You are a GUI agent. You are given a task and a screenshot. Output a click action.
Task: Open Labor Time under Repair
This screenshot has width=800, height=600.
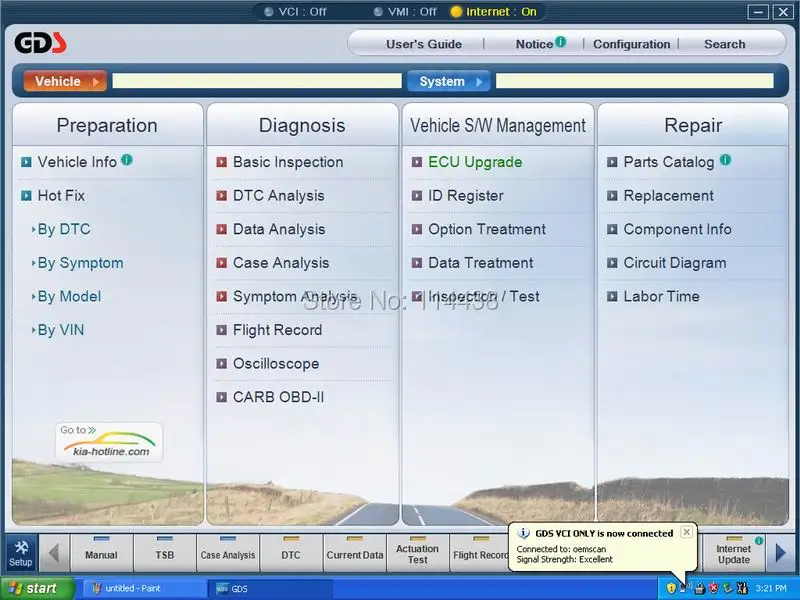pos(661,297)
